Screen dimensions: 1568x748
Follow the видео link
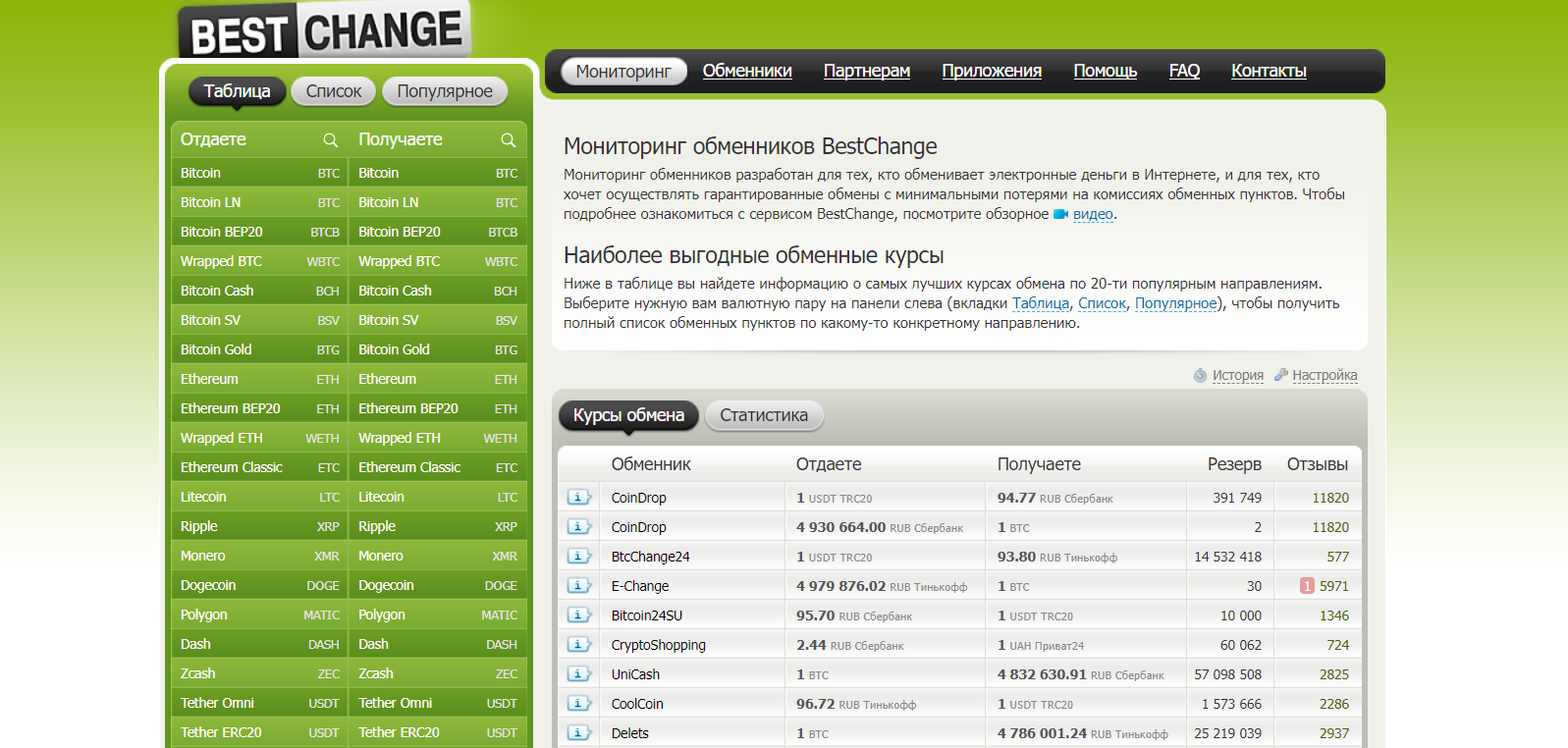(x=1093, y=214)
